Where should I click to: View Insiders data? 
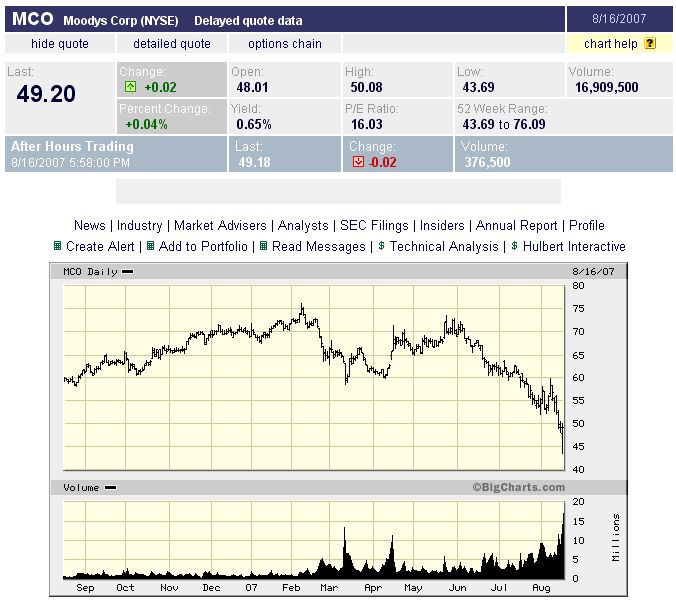(442, 225)
